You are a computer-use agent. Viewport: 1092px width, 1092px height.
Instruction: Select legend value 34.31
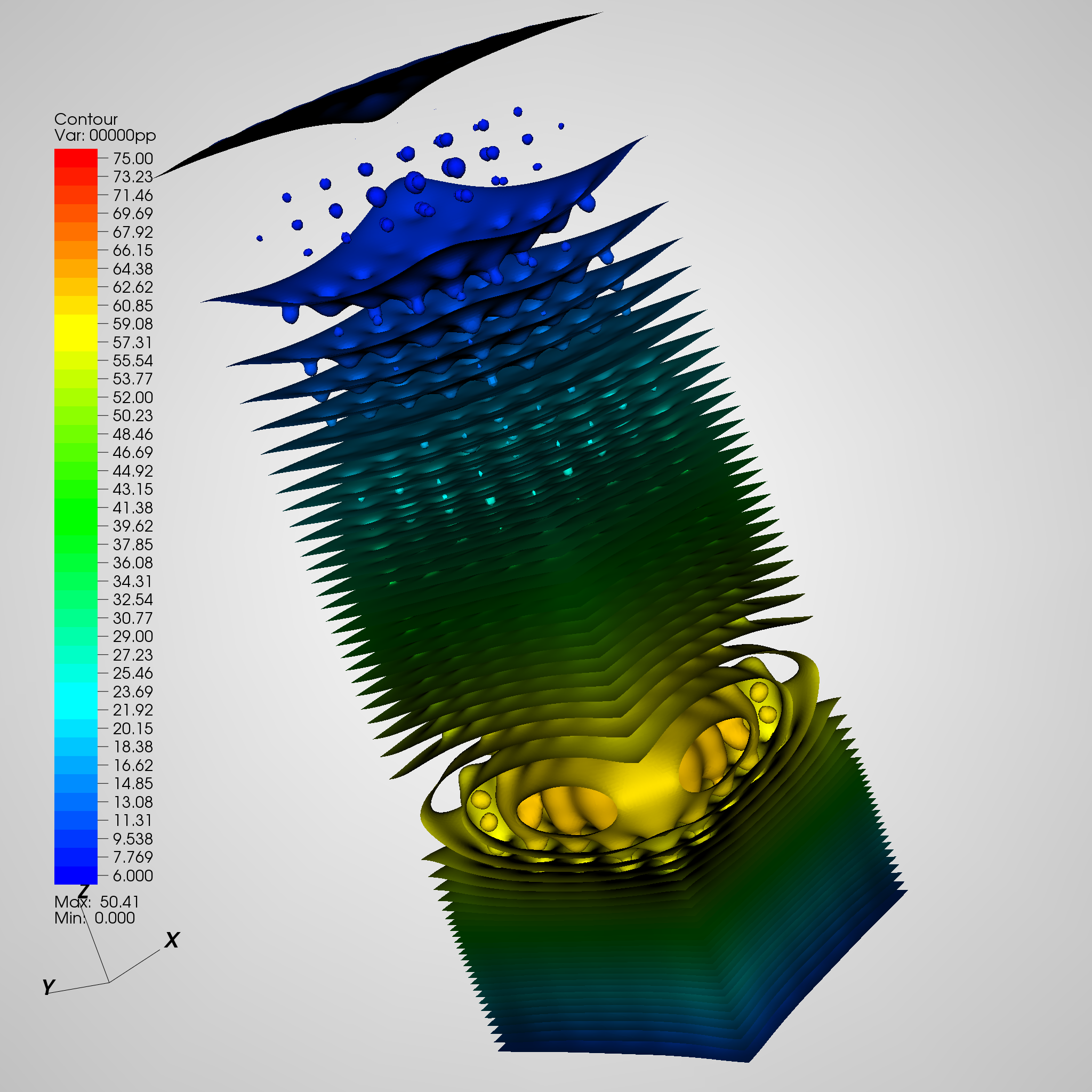coord(133,581)
